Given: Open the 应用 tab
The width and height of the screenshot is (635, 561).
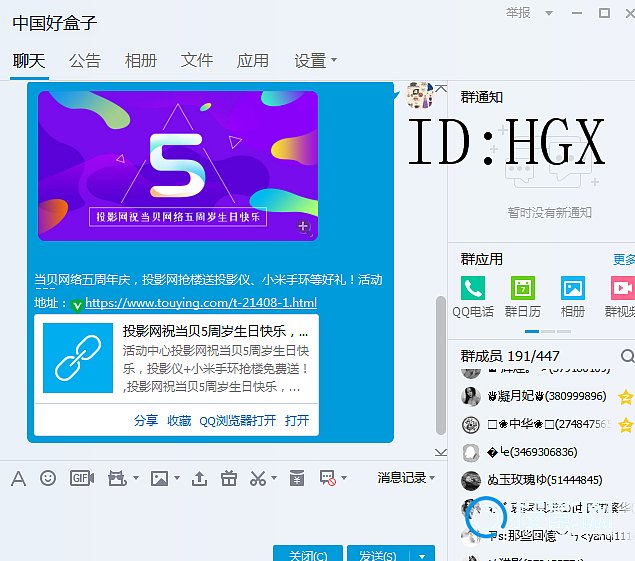Looking at the screenshot, I should tap(253, 61).
